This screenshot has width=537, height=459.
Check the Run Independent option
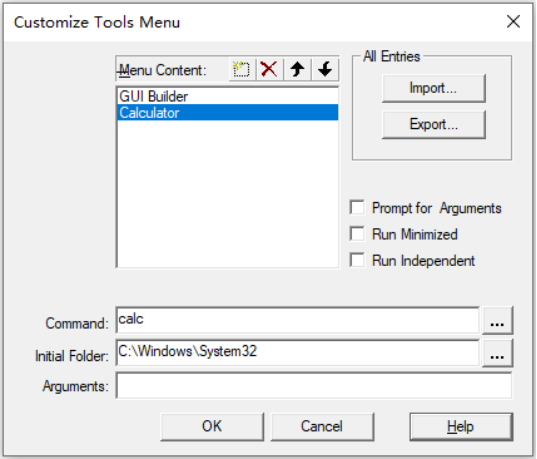coord(357,260)
